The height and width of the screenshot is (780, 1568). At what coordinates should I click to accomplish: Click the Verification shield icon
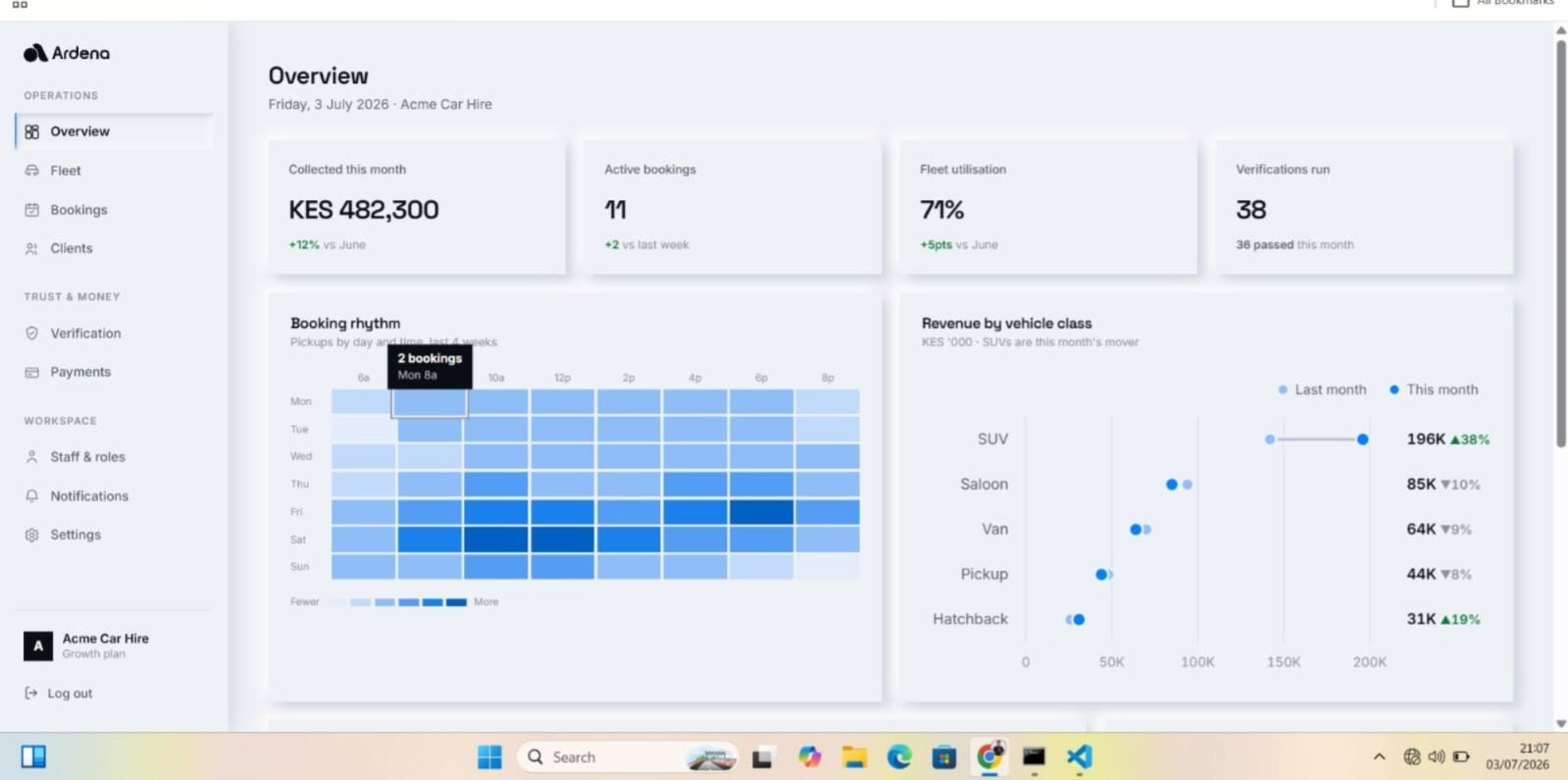(x=31, y=334)
